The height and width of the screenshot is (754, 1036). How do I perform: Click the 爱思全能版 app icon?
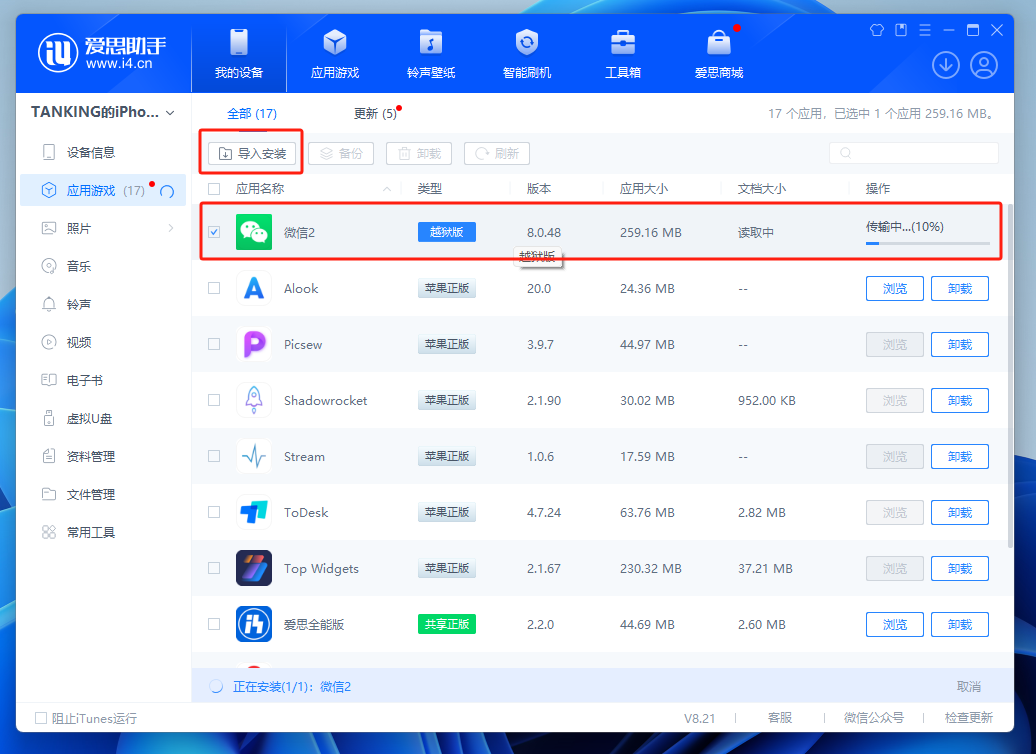tap(254, 624)
